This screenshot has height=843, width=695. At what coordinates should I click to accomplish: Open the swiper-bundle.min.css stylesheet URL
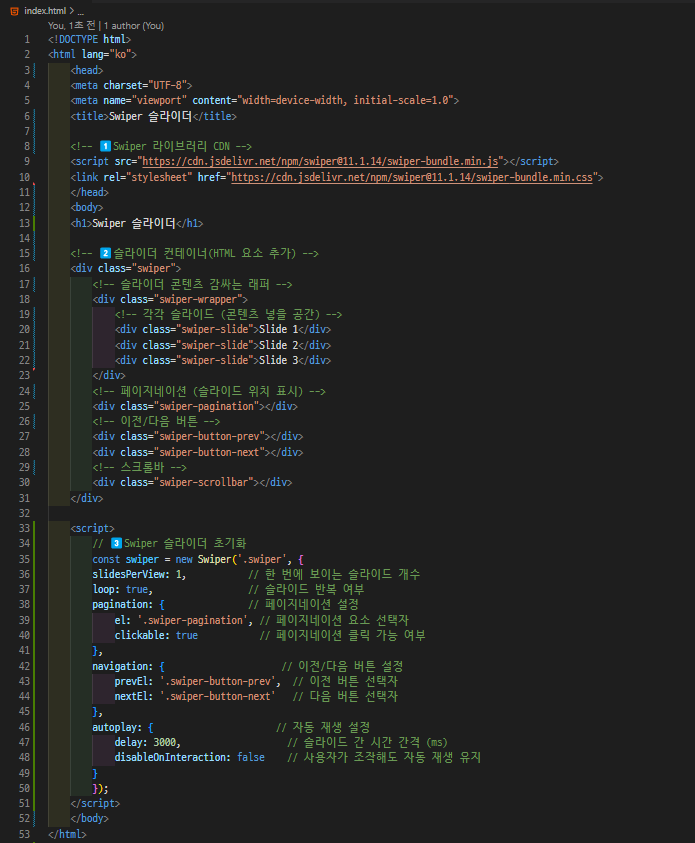pos(412,177)
